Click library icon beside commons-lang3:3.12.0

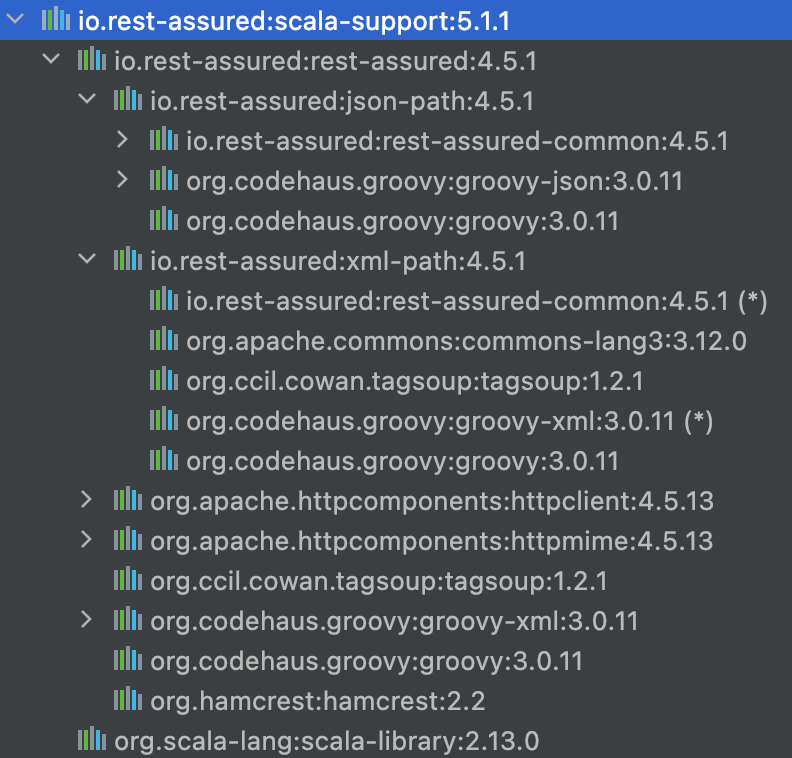(x=164, y=338)
